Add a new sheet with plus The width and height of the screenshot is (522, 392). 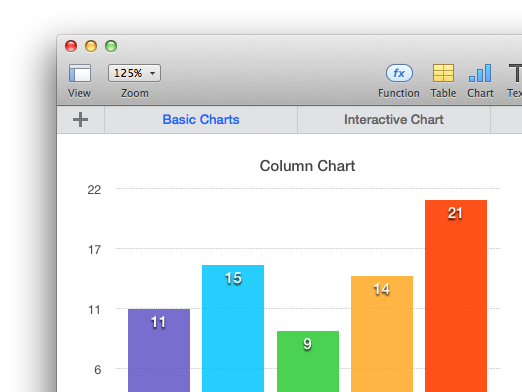pyautogui.click(x=80, y=120)
